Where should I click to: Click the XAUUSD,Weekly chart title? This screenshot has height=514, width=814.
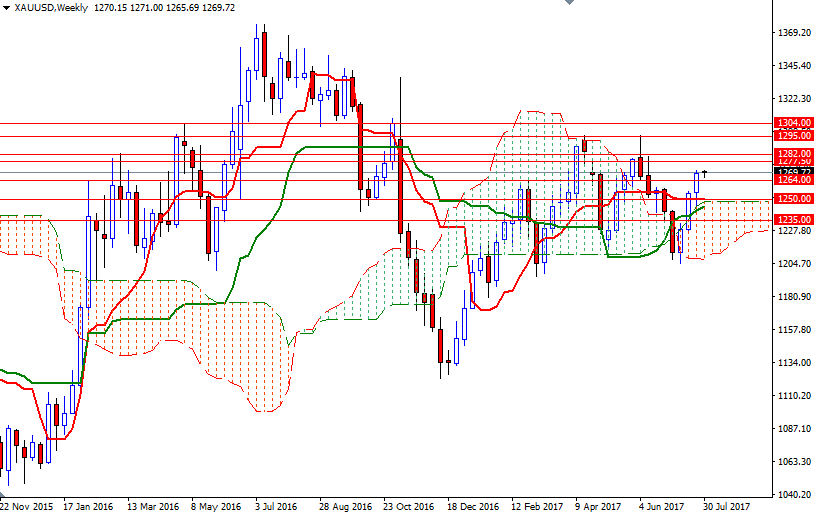point(51,8)
